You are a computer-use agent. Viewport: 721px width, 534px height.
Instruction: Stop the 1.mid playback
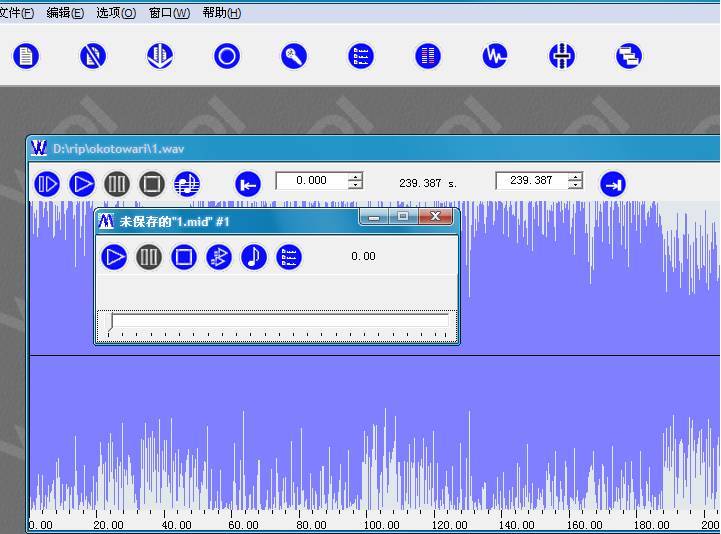point(184,257)
